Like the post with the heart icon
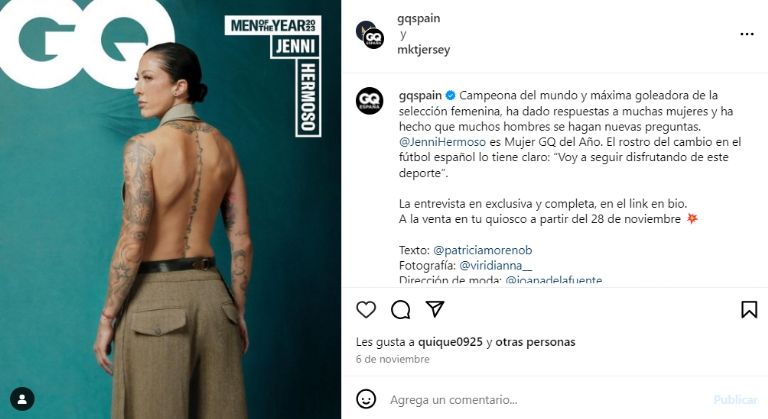The width and height of the screenshot is (768, 419). 366,310
